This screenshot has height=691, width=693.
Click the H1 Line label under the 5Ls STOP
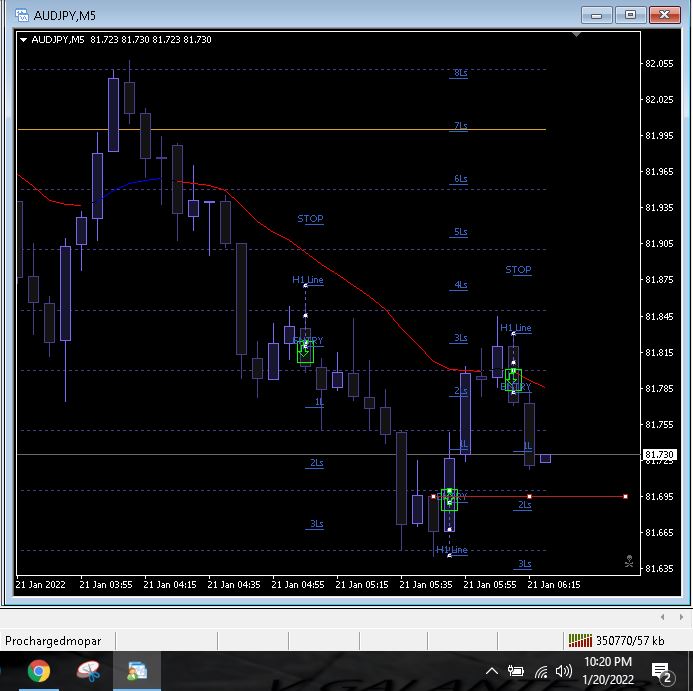[x=308, y=280]
